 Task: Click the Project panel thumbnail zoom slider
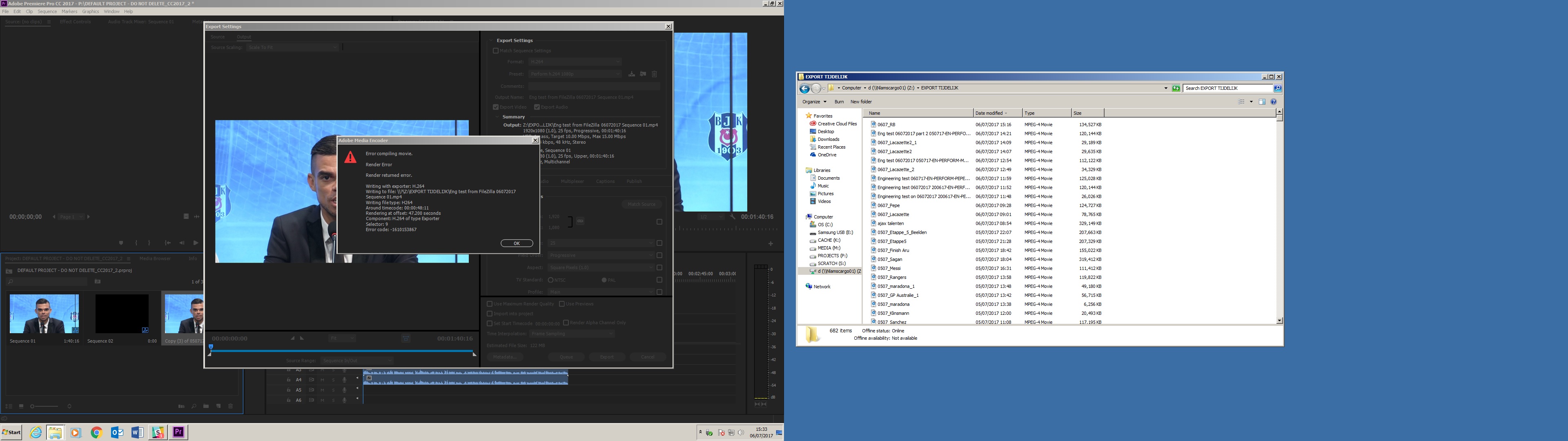[x=45, y=406]
